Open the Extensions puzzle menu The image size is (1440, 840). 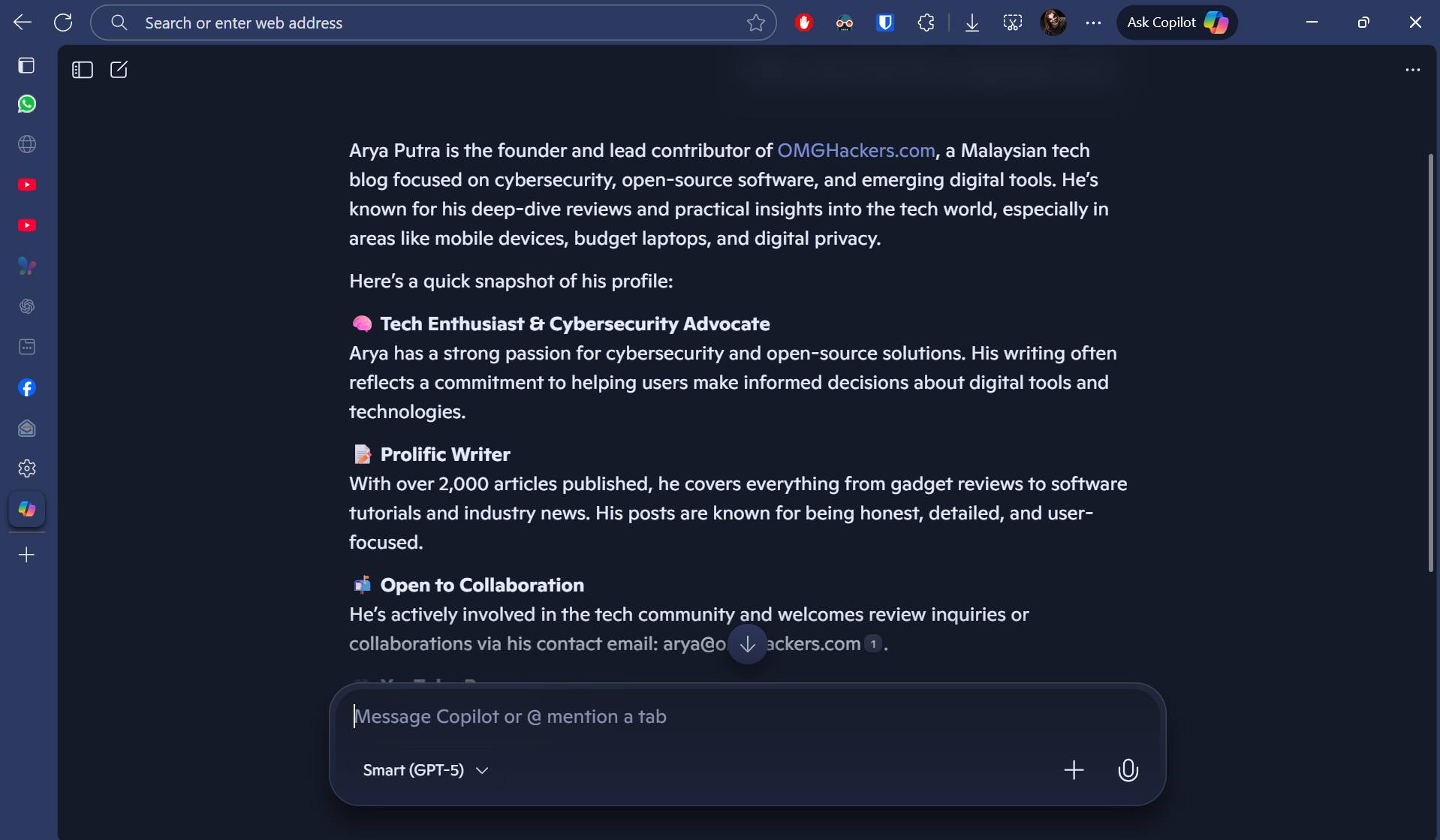(926, 23)
